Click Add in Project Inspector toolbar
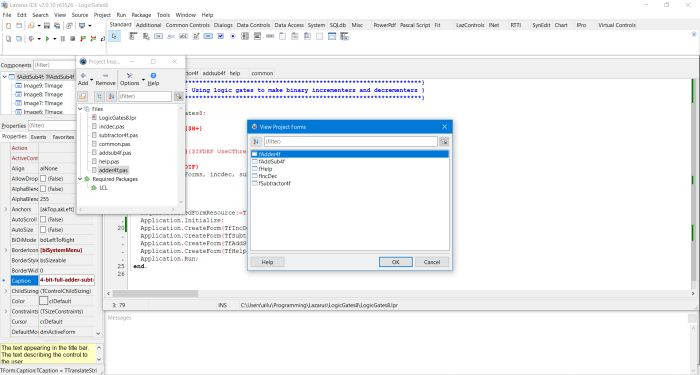 tap(83, 79)
